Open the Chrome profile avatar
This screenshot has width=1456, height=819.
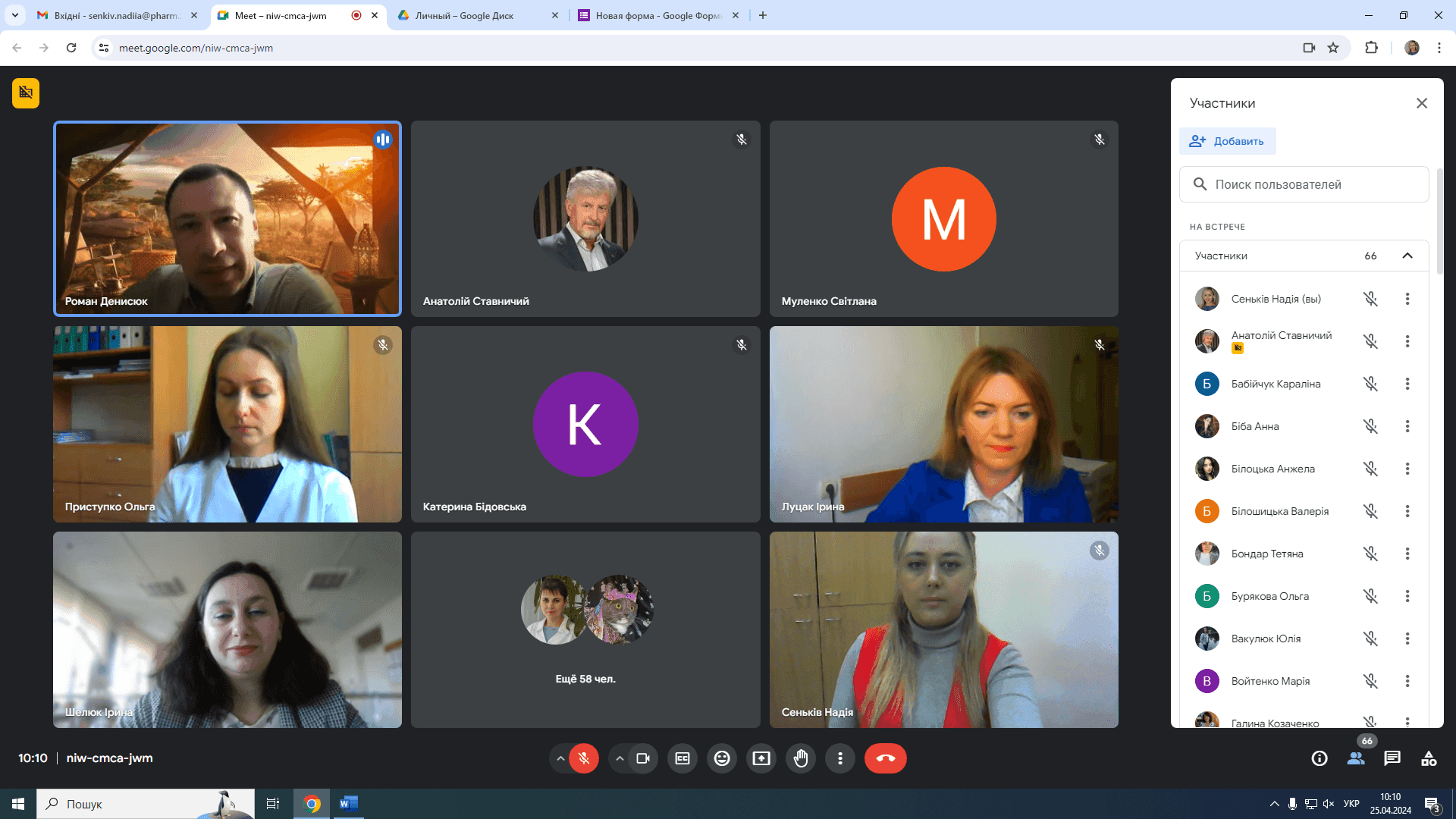pos(1412,48)
